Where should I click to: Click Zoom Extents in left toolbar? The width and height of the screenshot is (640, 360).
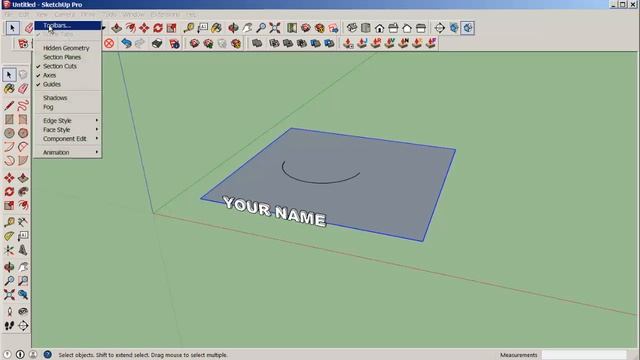(9, 294)
